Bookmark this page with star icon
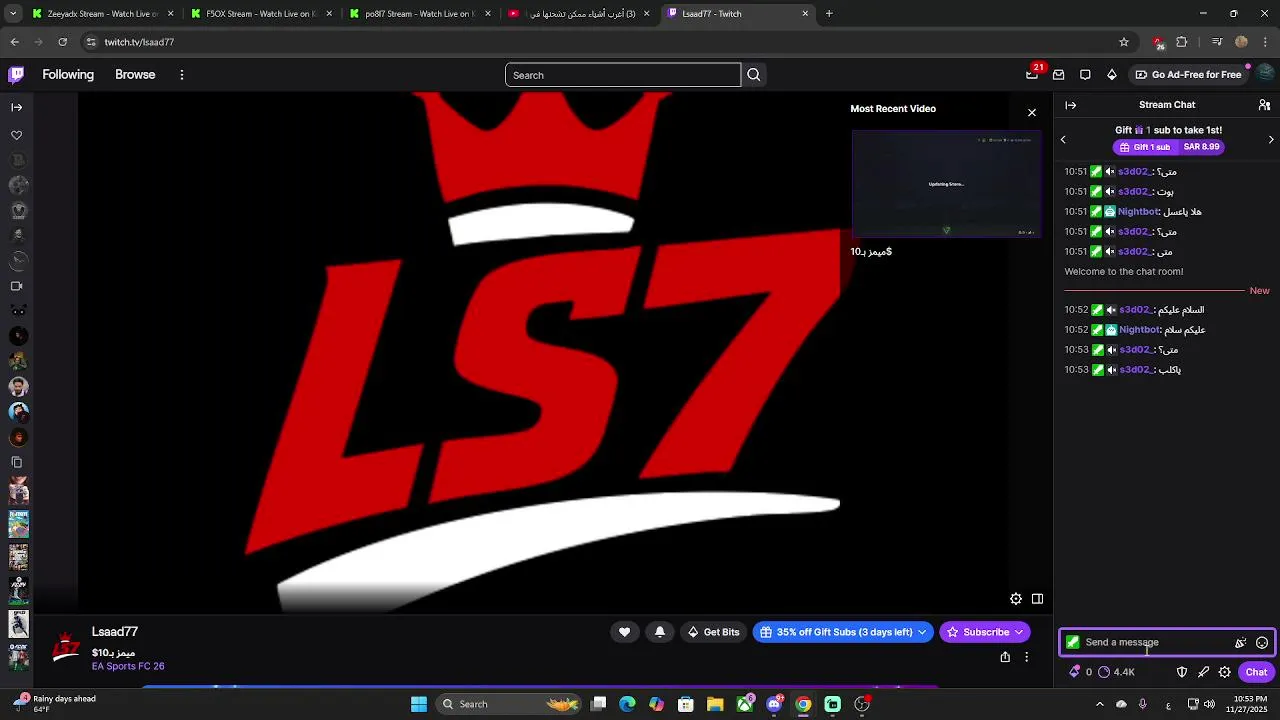 1124,42
